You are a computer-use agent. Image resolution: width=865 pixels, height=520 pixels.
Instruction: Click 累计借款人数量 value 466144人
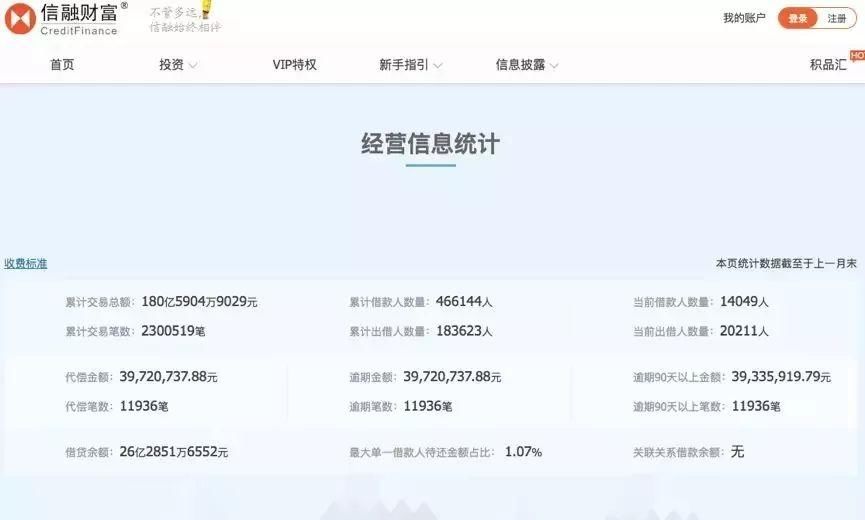[x=464, y=302]
